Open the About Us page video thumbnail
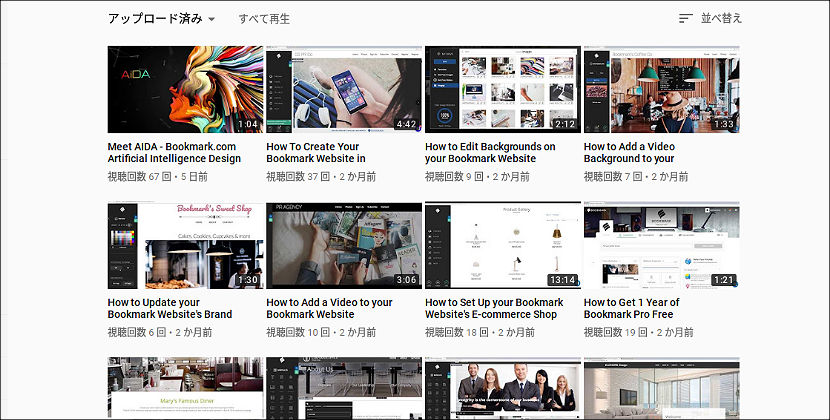The width and height of the screenshot is (830, 420). [x=344, y=388]
